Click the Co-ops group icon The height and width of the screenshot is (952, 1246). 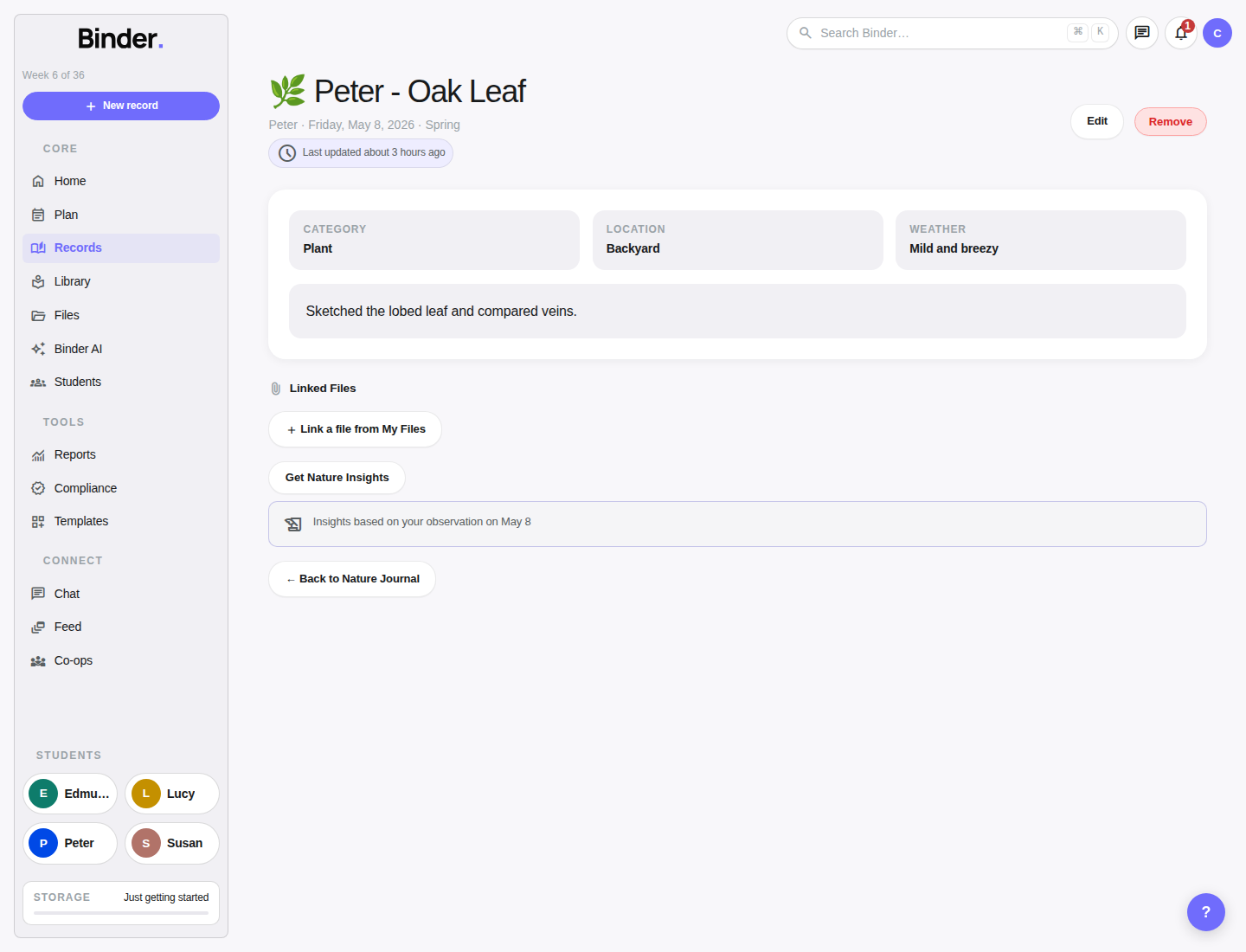(38, 660)
